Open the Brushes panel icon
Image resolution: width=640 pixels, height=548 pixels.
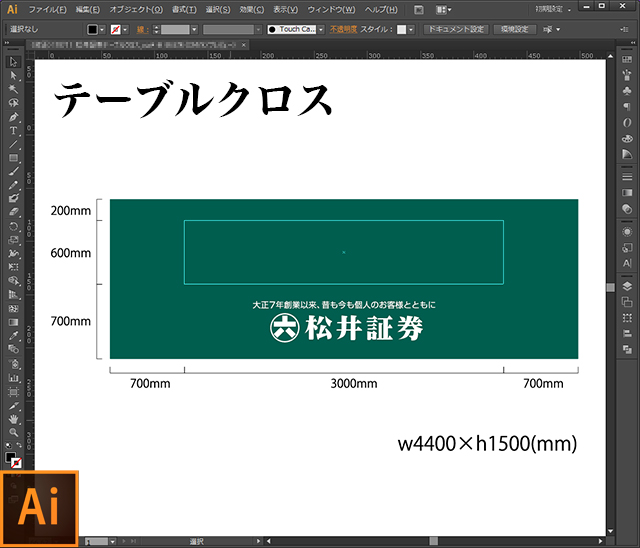coord(627,75)
